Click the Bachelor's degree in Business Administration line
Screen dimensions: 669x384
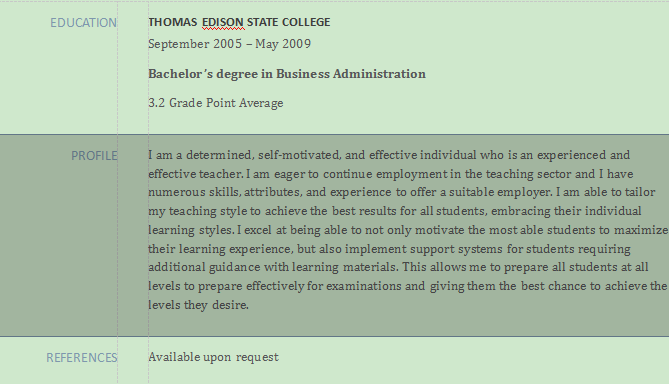287,74
